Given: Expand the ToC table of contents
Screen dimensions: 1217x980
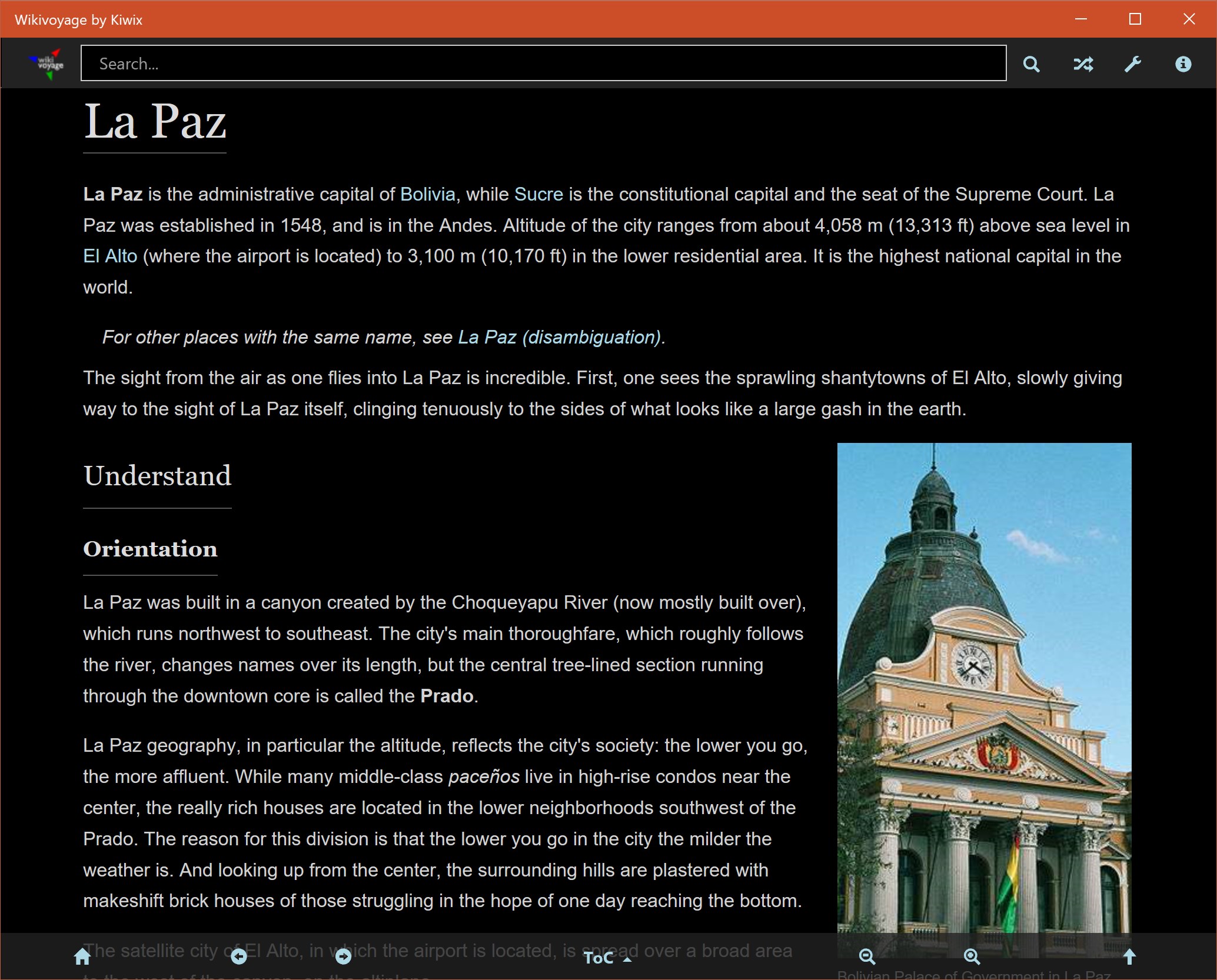Looking at the screenshot, I should 606,958.
